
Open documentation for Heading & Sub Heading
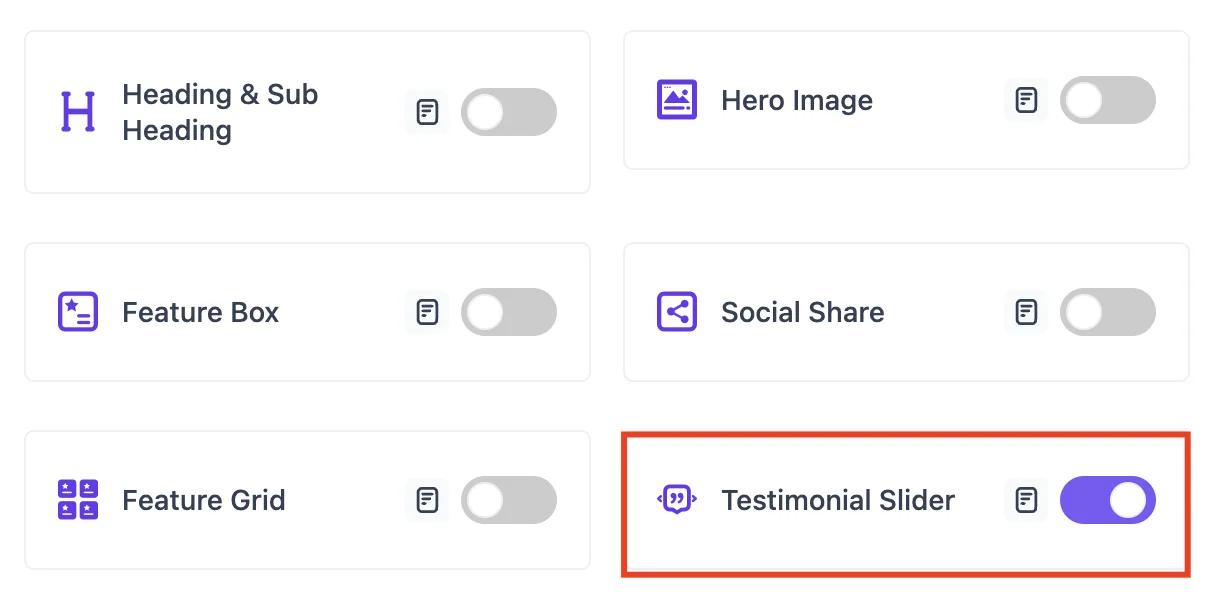coord(427,112)
